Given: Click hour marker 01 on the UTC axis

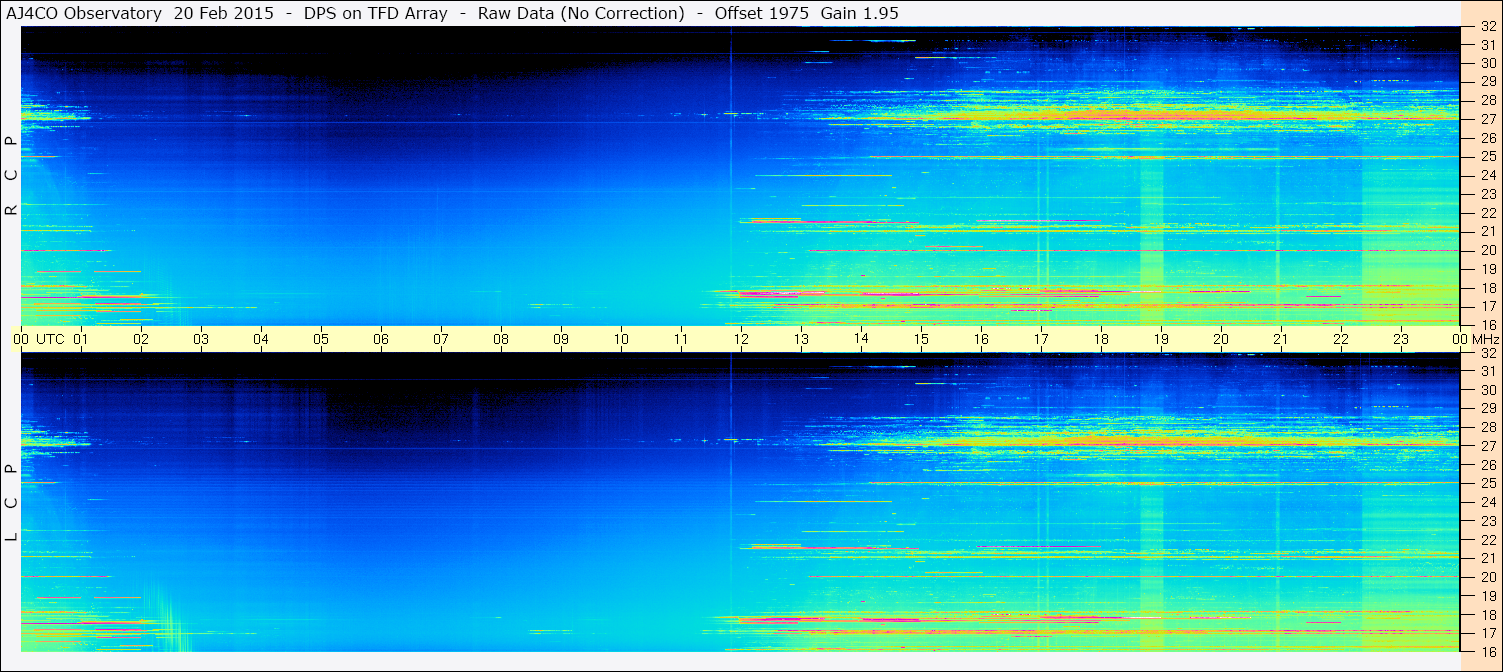Looking at the screenshot, I should click(x=81, y=339).
